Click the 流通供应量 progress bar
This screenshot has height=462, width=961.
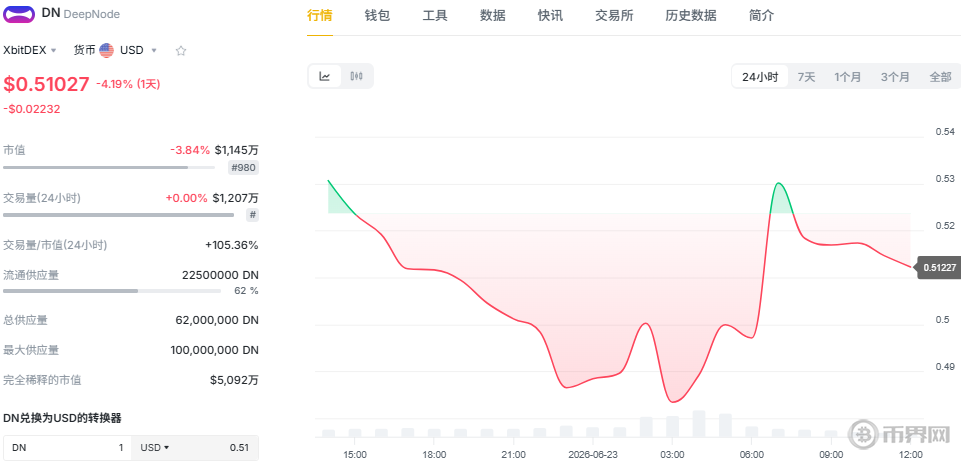112,290
